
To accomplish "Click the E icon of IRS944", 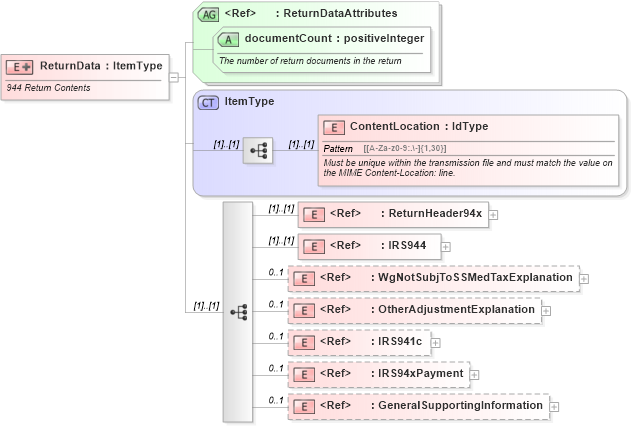I will tap(314, 247).
